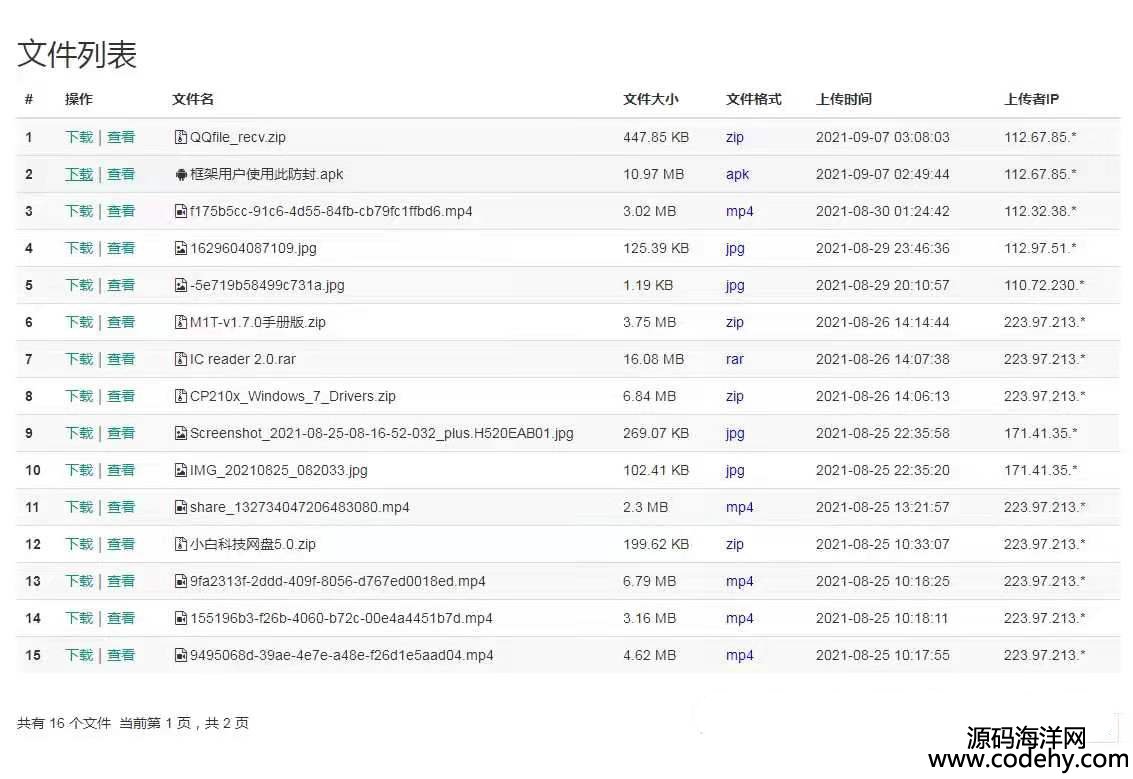1133x779 pixels.
Task: View M1T-v1.7.0手册版.zip in row 6
Action: point(121,322)
